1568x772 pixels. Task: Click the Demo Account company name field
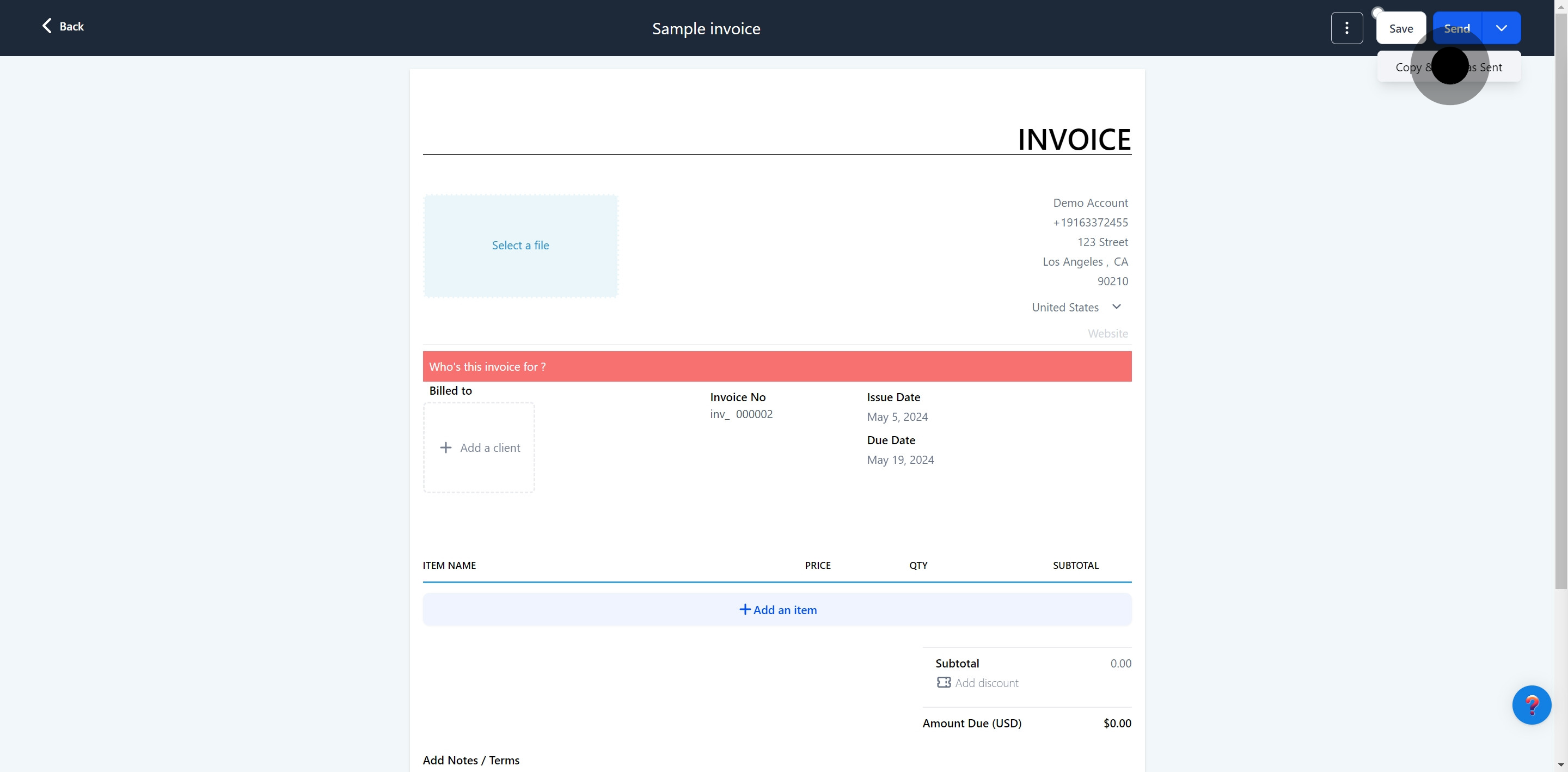coord(1089,203)
